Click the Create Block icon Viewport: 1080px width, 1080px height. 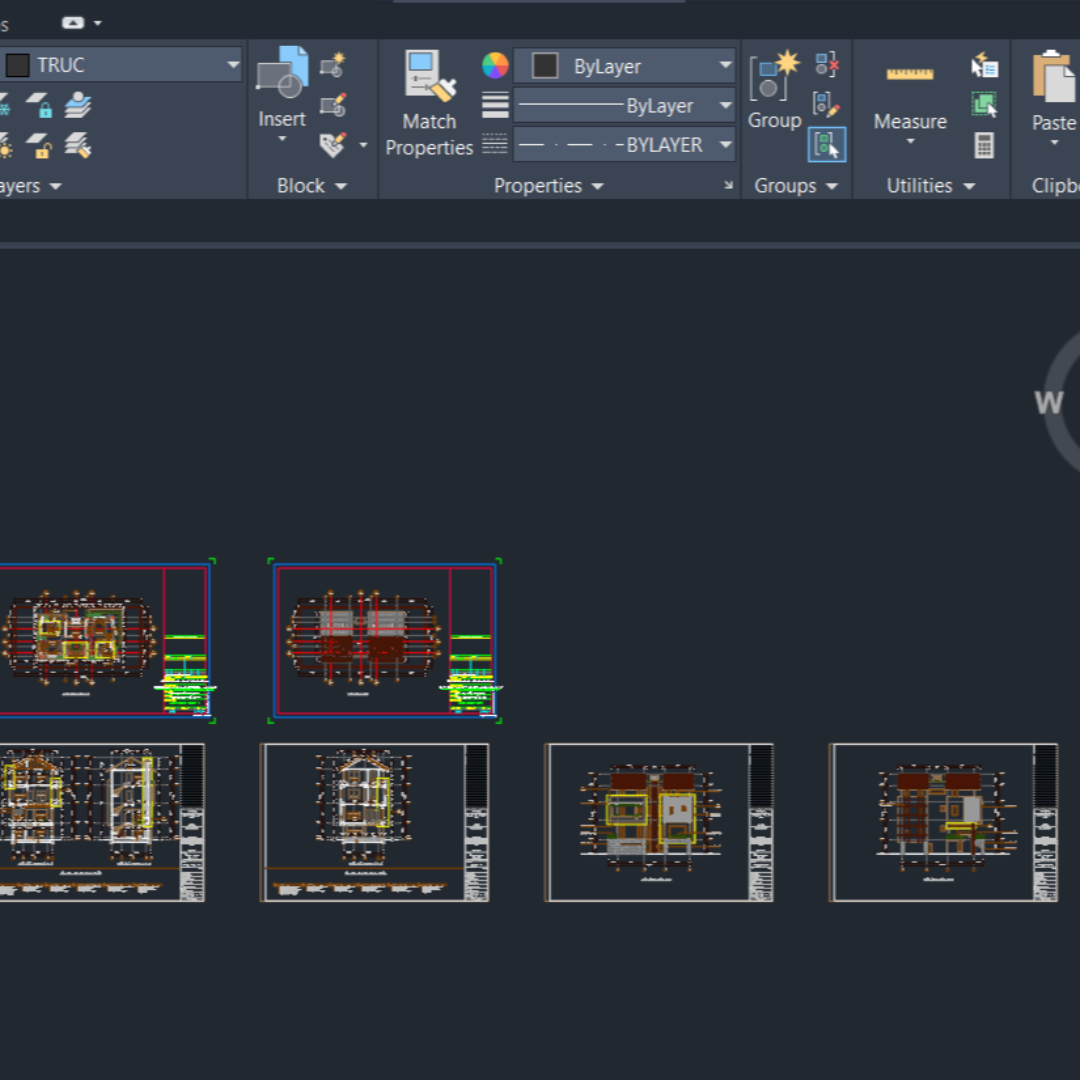tap(333, 66)
